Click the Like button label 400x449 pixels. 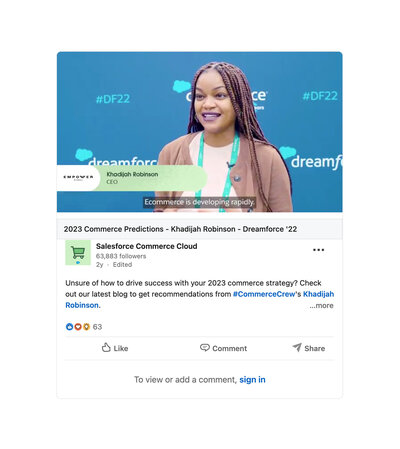pyautogui.click(x=121, y=348)
